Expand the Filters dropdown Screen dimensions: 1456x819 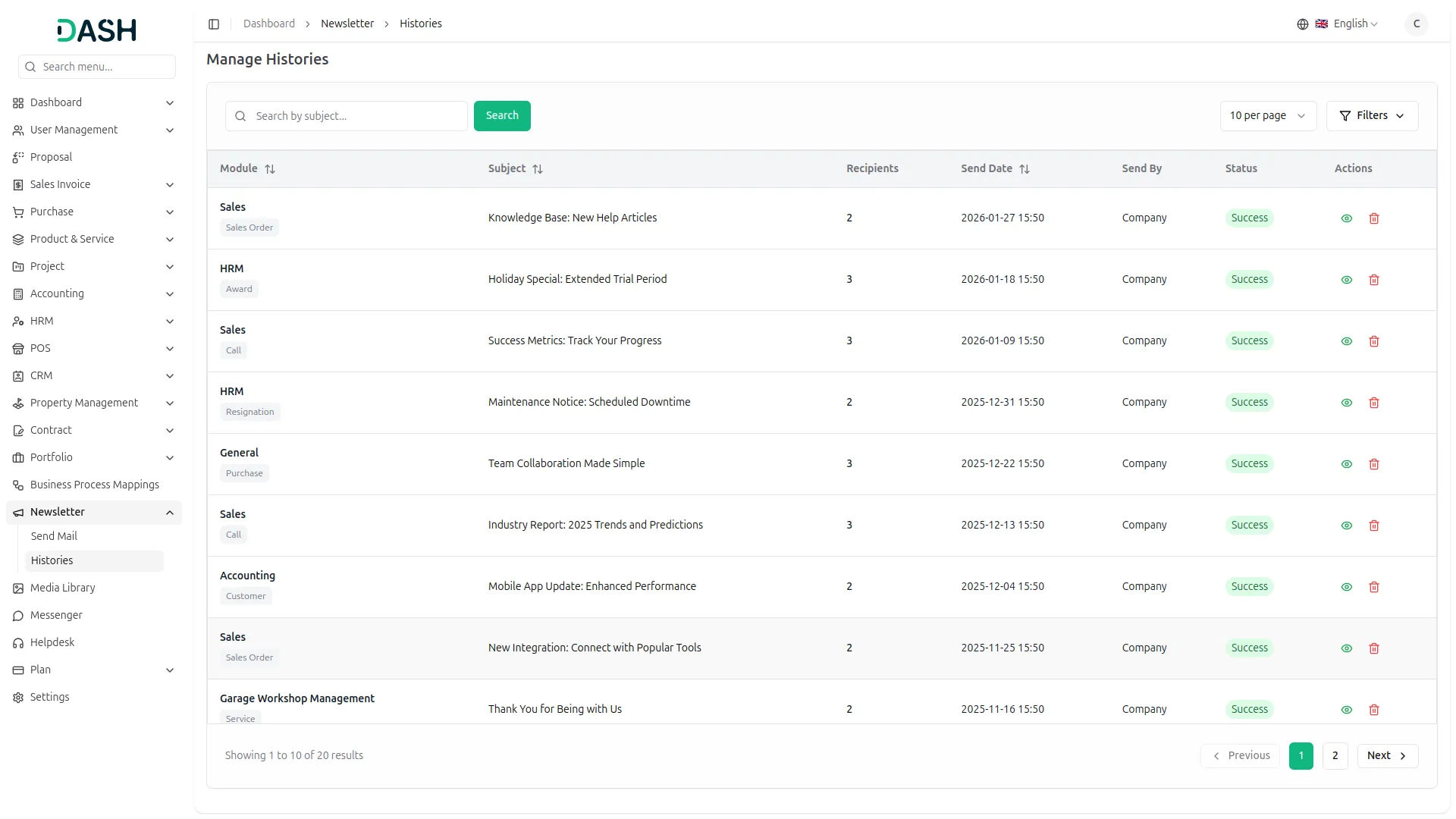click(x=1371, y=116)
